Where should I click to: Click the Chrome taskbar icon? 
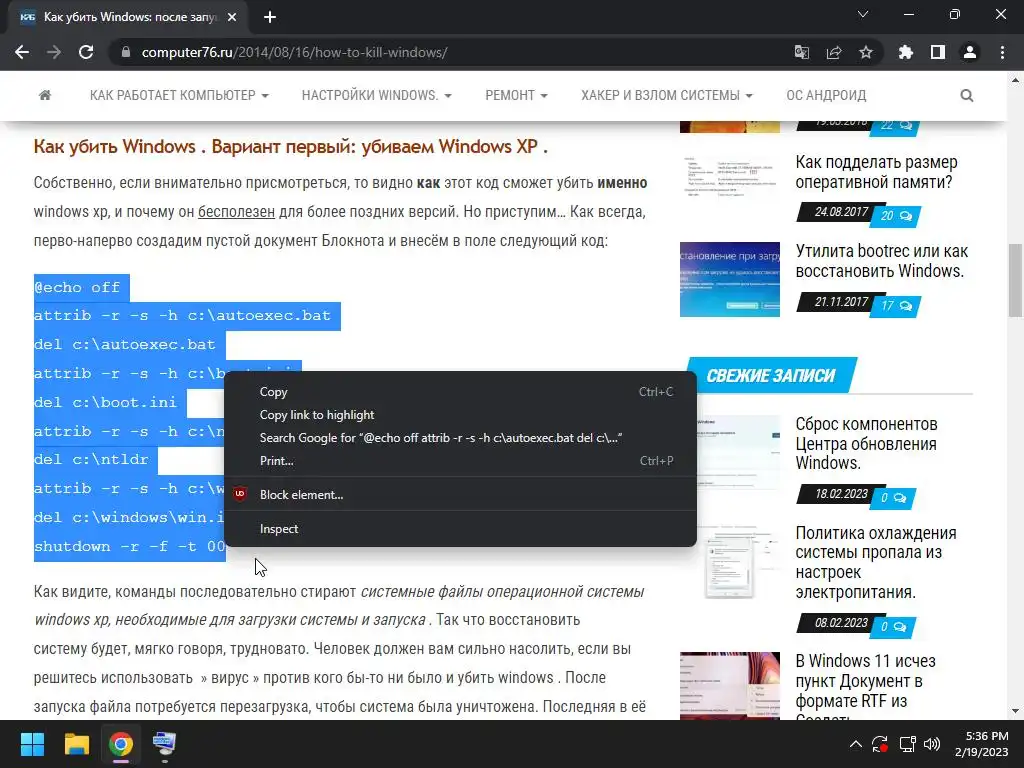[121, 744]
